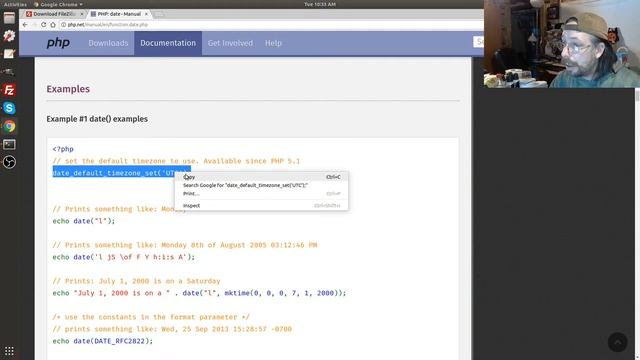The width and height of the screenshot is (640, 360).
Task: Click 'Example #1 date() examples' title
Action: point(97,119)
